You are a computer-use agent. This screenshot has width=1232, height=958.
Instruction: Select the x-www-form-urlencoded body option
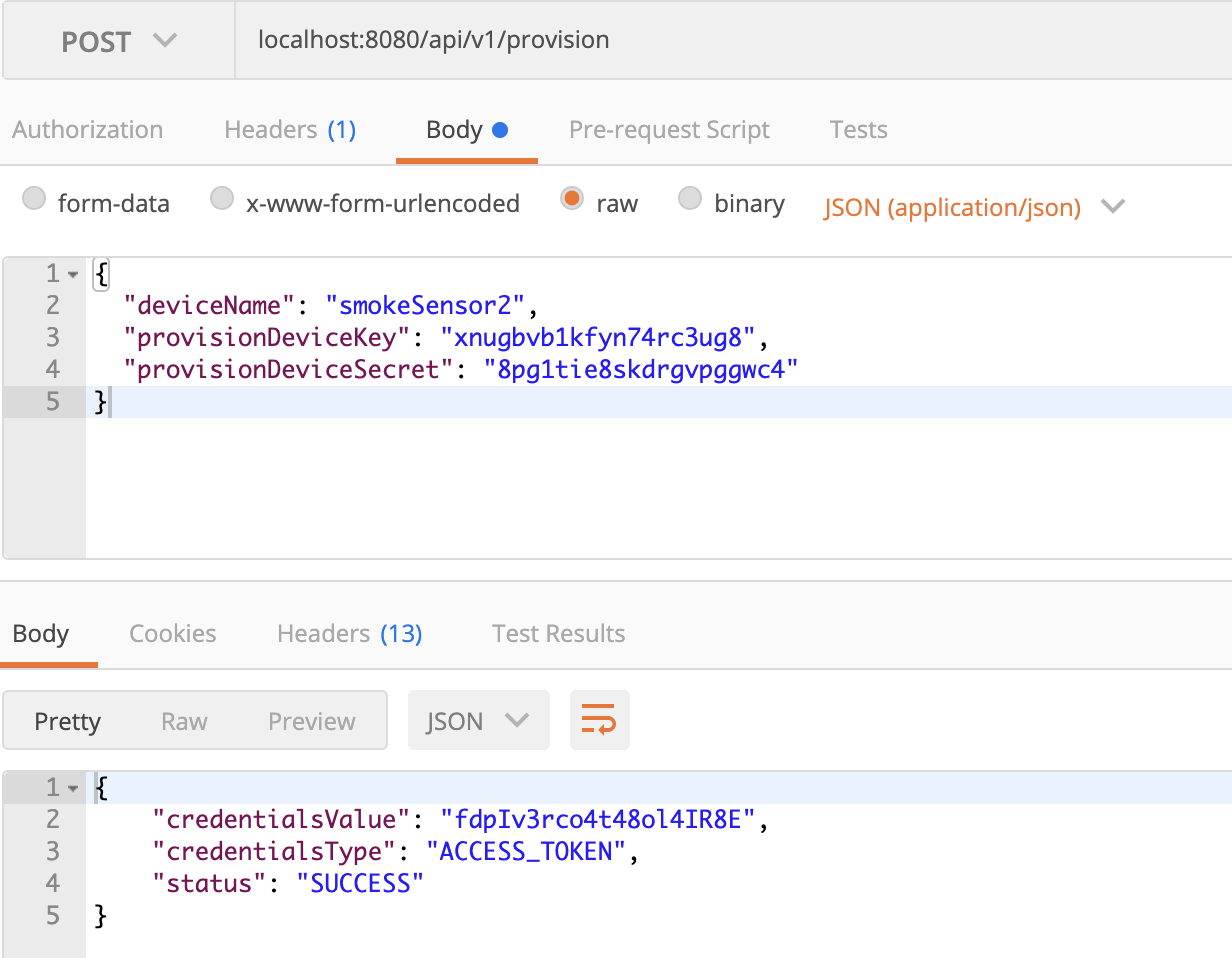pyautogui.click(x=222, y=199)
